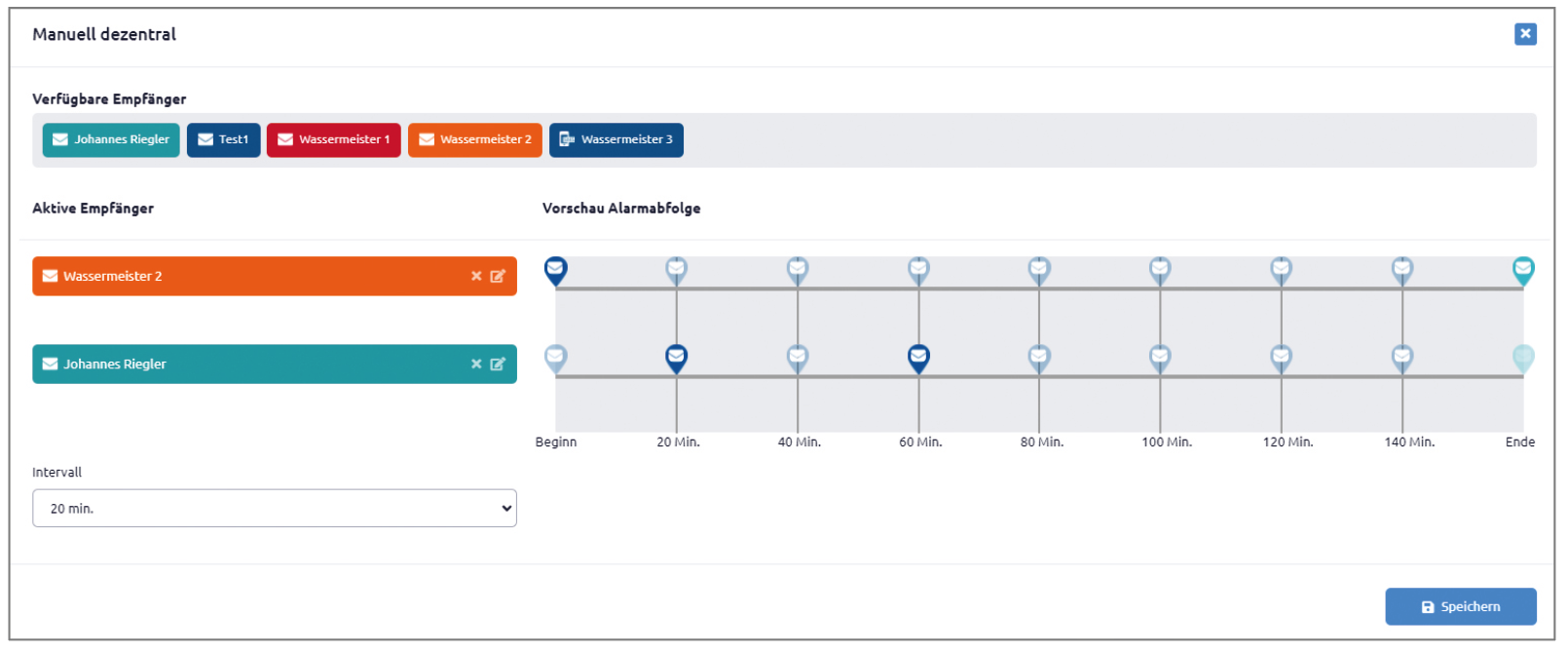This screenshot has height=653, width=1568.
Task: Toggle Wassermeister 2 marker at Ende
Action: pyautogui.click(x=1523, y=270)
